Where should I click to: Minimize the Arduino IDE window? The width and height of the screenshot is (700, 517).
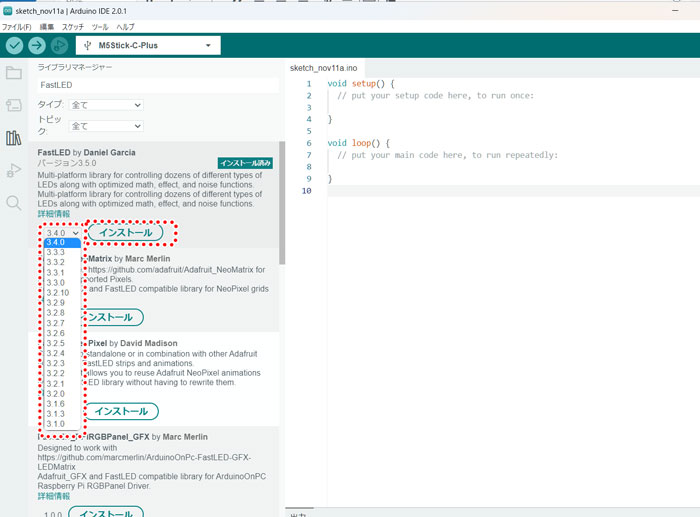(x=675, y=11)
